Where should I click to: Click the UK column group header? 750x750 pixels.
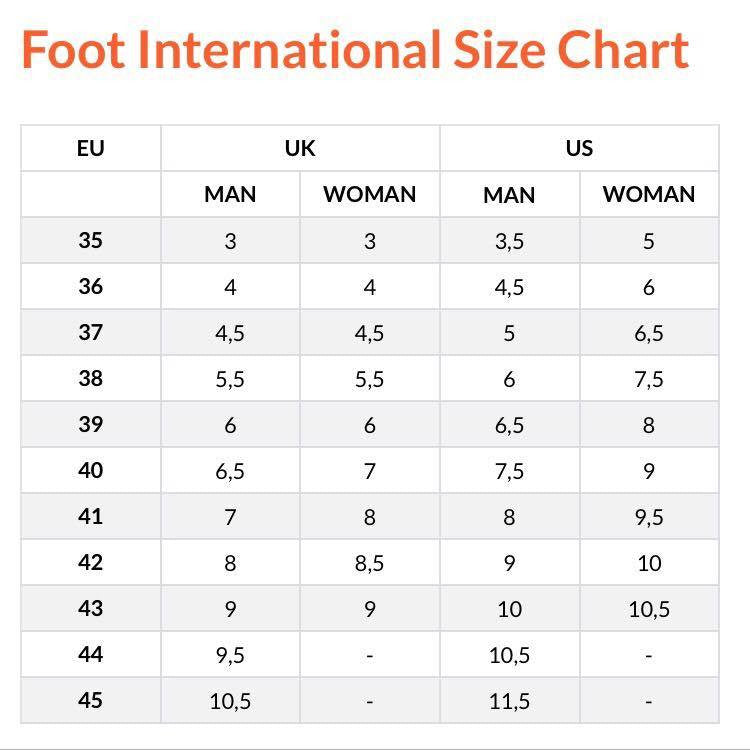click(300, 149)
